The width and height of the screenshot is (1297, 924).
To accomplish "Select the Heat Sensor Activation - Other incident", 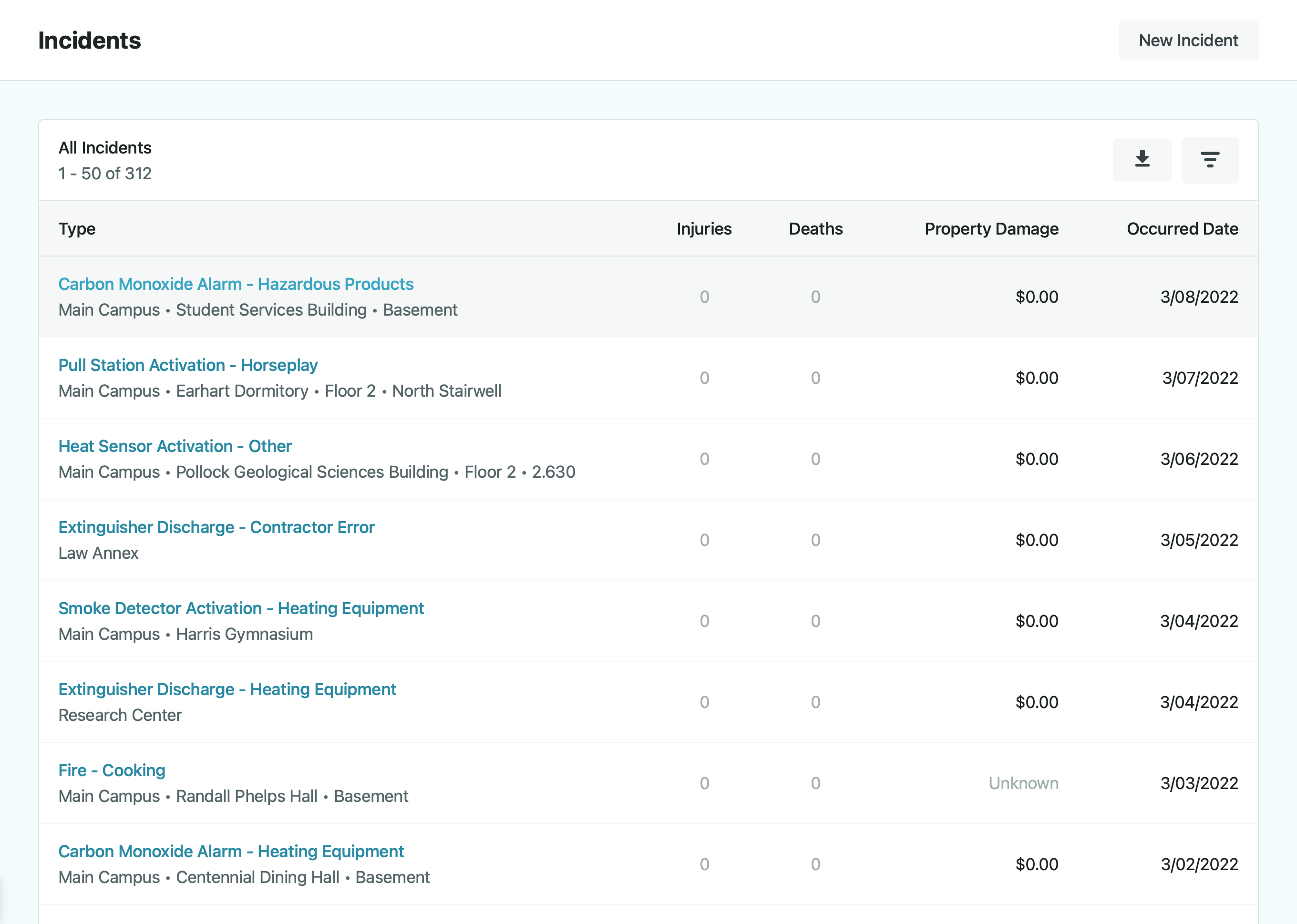I will pyautogui.click(x=175, y=446).
